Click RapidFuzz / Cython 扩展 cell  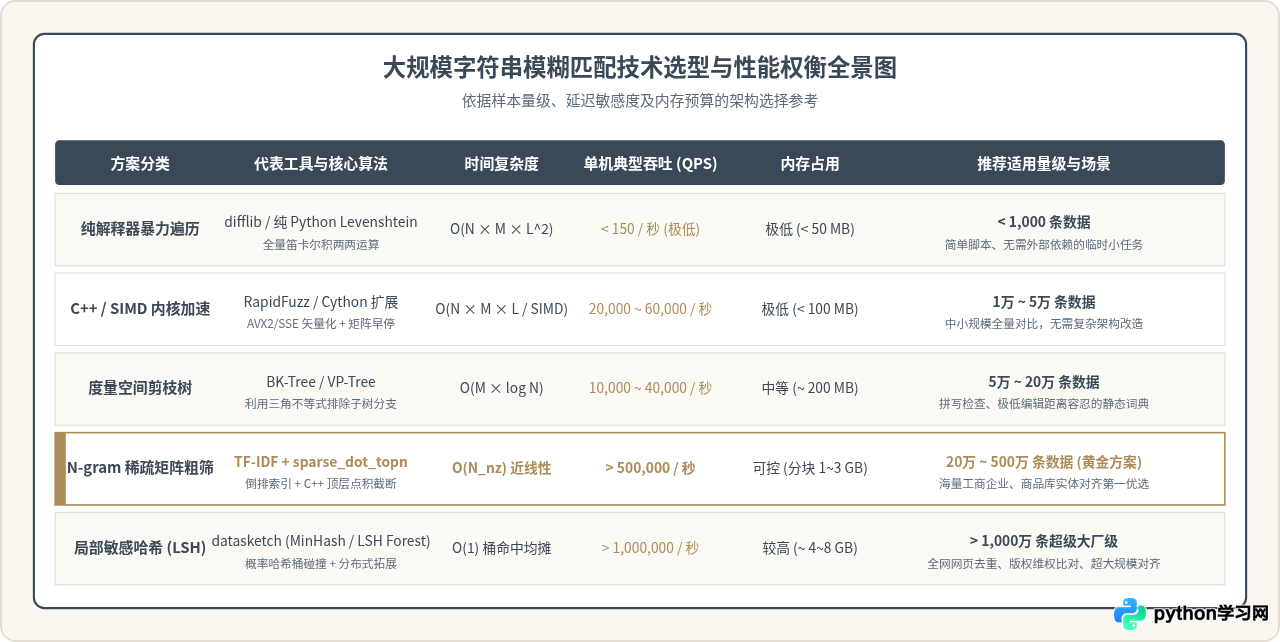click(321, 302)
